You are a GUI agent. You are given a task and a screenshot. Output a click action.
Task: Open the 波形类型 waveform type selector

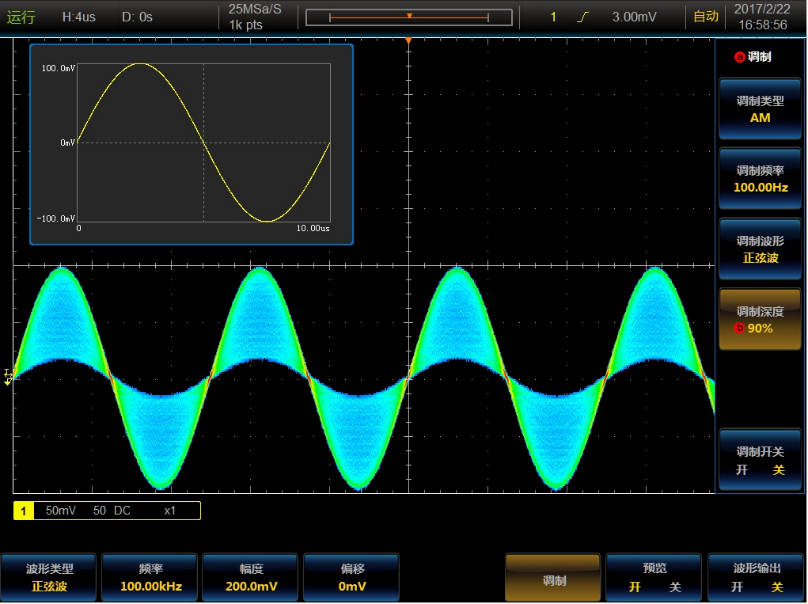[49, 577]
